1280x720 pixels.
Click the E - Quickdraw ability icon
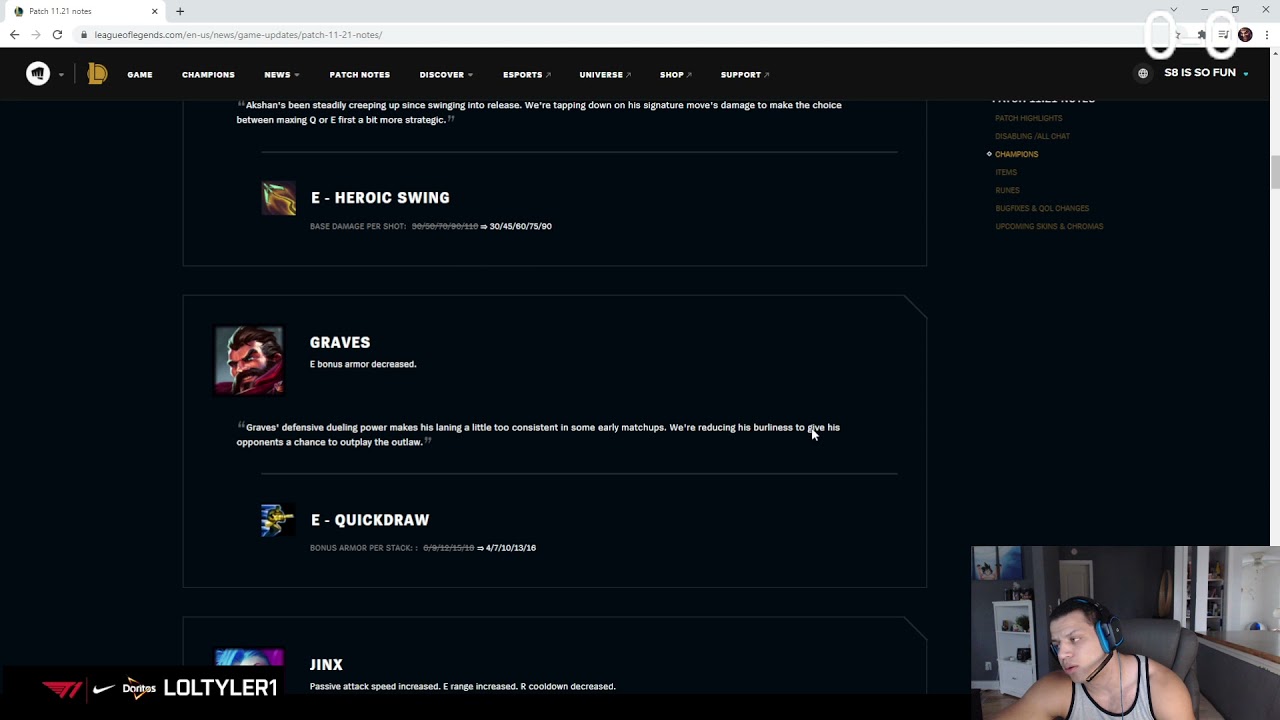[x=278, y=520]
